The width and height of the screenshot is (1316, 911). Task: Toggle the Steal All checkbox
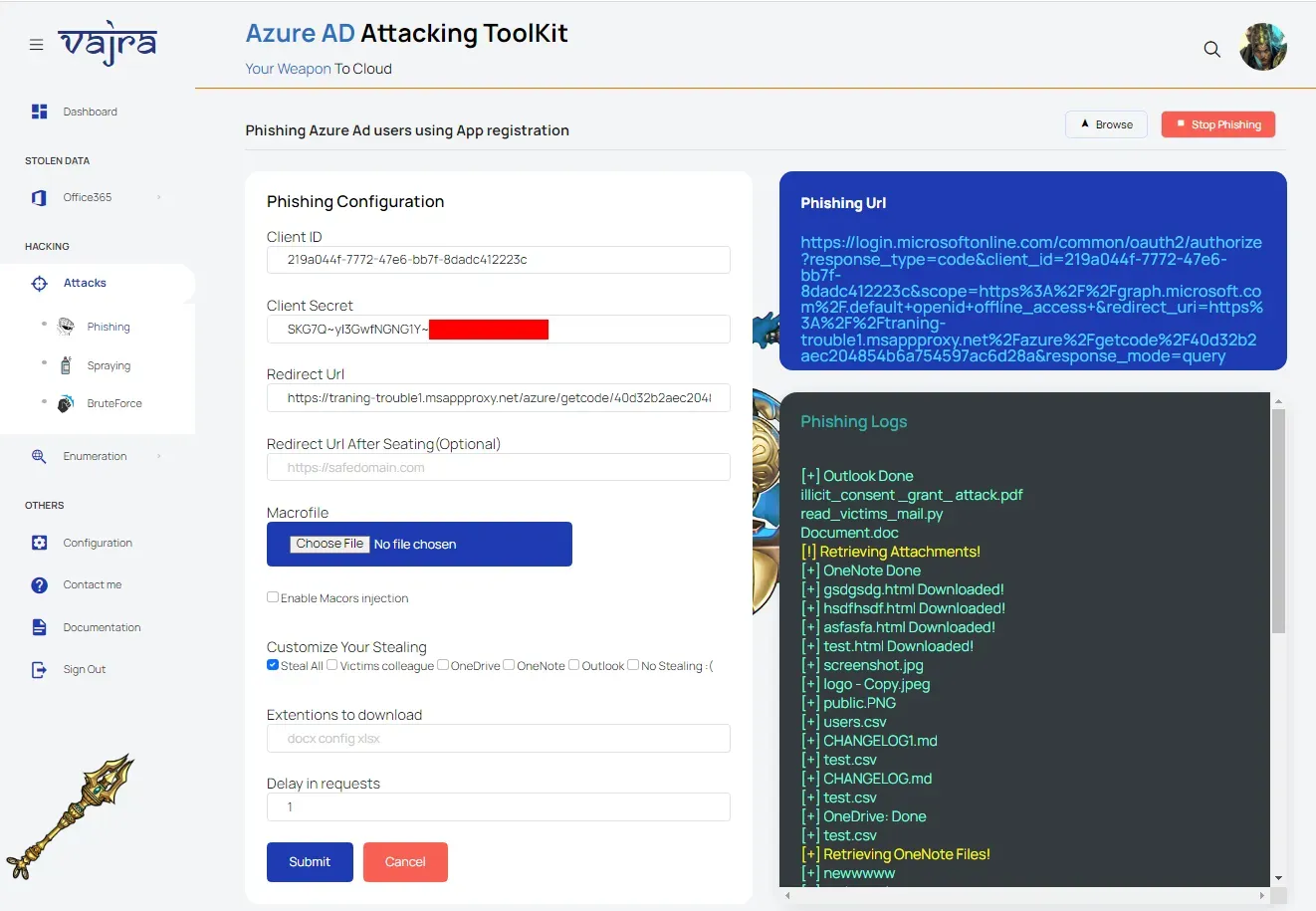click(272, 665)
